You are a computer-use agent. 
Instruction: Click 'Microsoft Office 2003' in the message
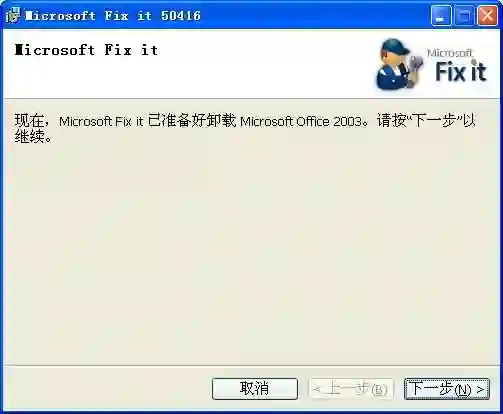coord(301,121)
